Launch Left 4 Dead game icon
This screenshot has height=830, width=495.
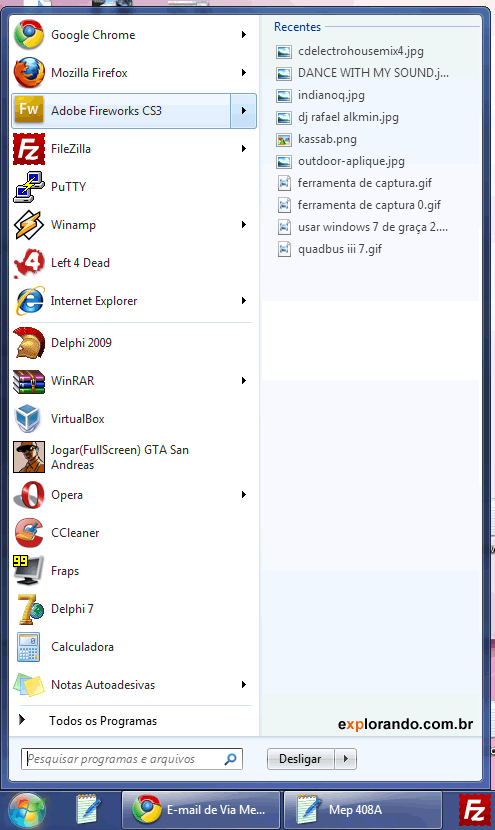(29, 263)
